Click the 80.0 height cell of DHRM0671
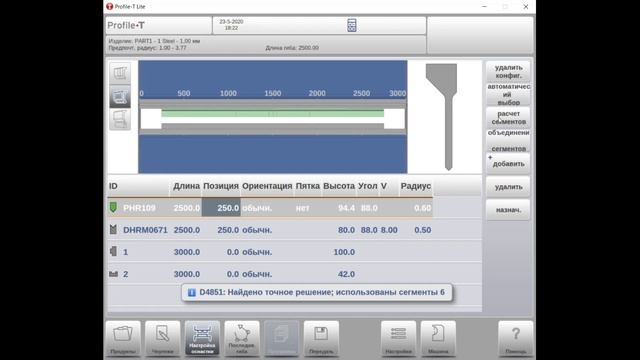This screenshot has width=640, height=360. coord(346,230)
